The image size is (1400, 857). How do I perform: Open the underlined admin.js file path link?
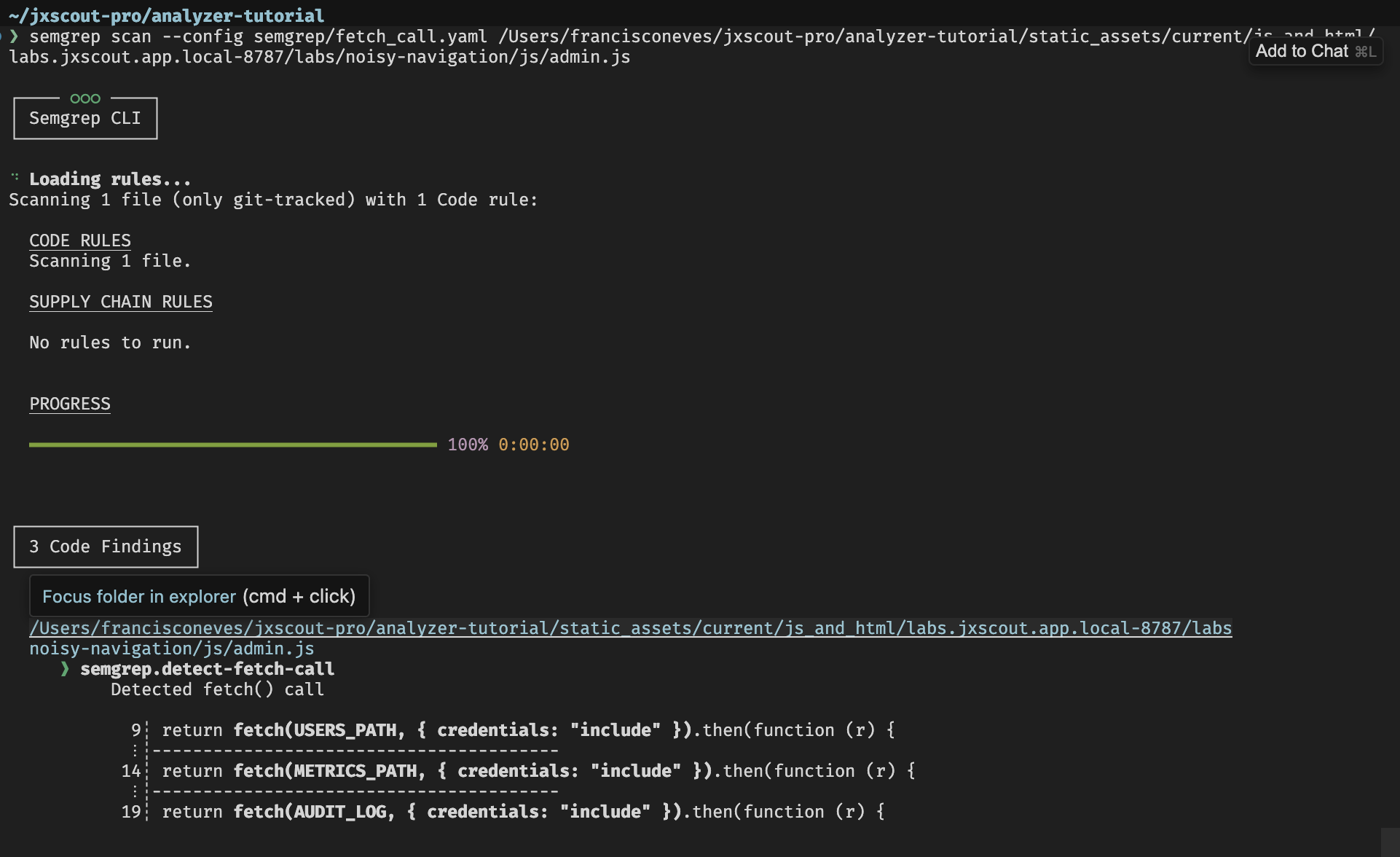click(x=631, y=628)
